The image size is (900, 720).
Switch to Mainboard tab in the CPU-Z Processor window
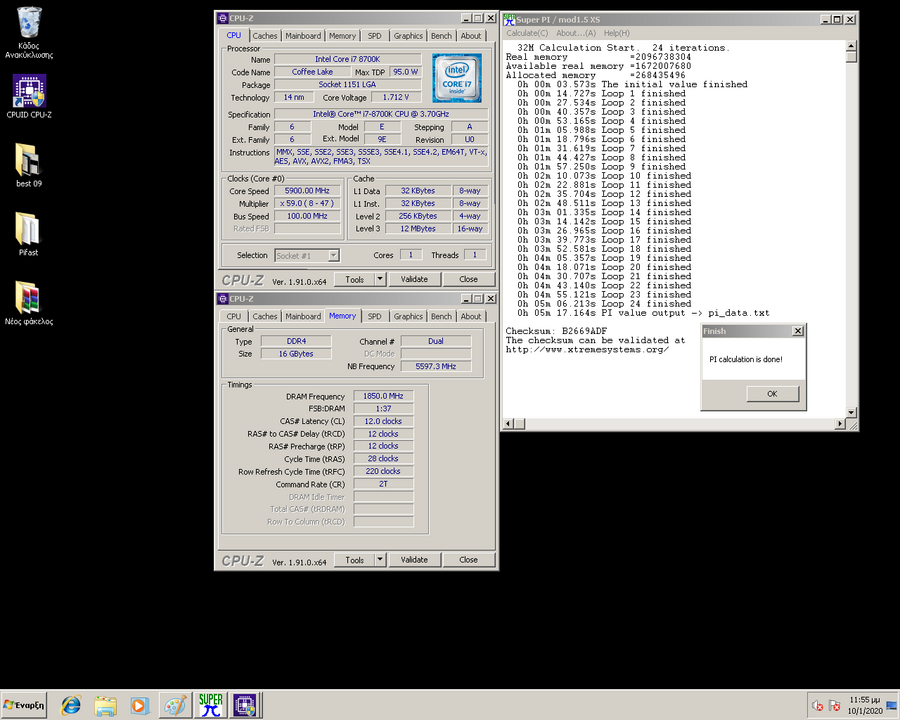click(x=303, y=36)
